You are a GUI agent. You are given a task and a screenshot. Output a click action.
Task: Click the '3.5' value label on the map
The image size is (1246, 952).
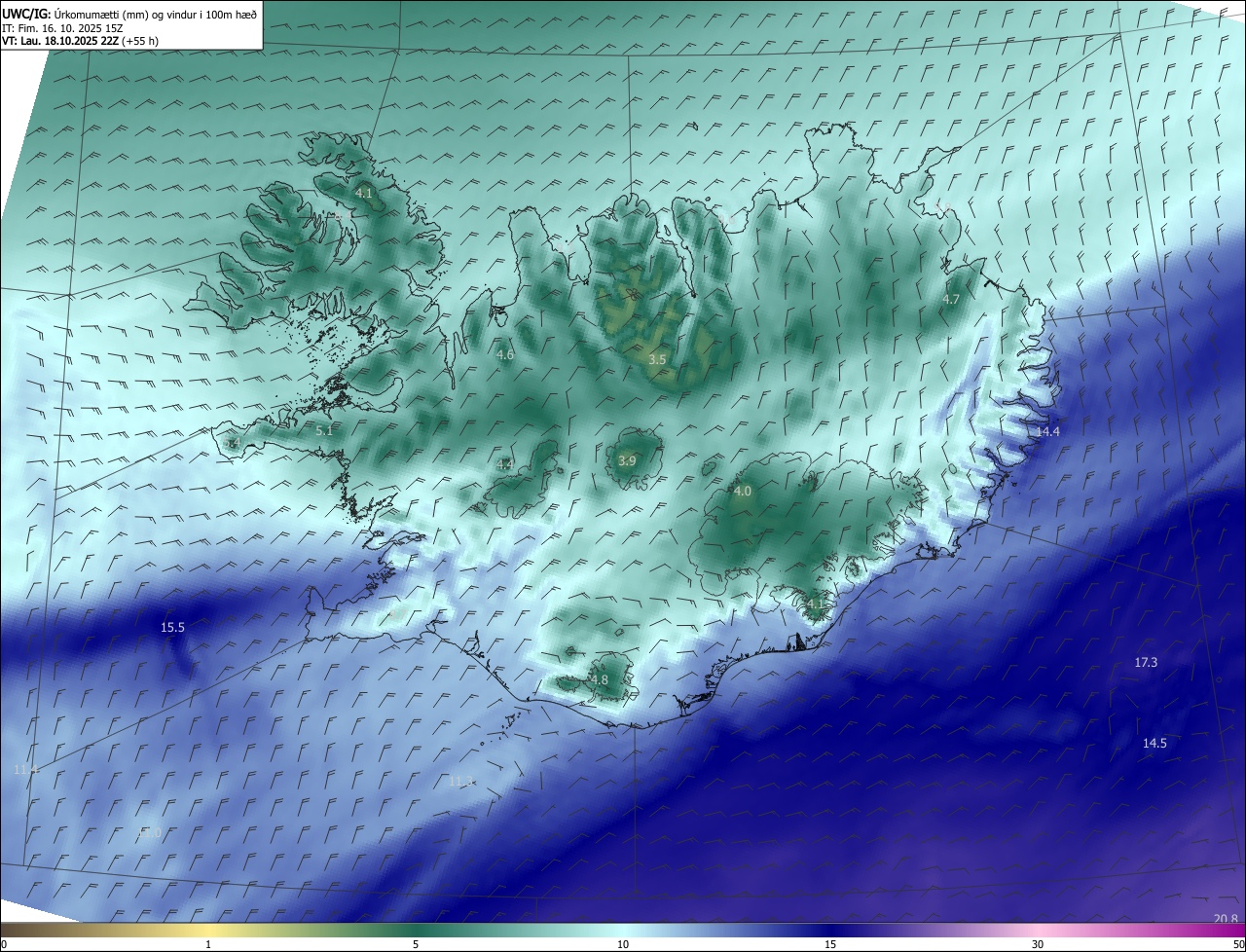click(x=657, y=360)
